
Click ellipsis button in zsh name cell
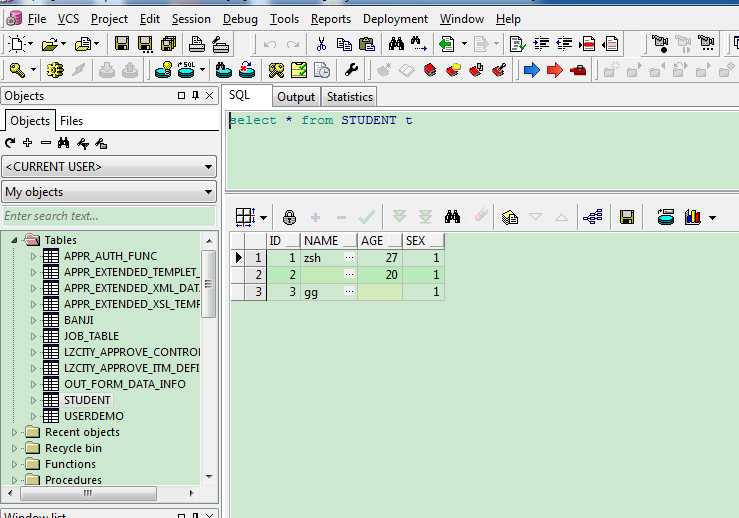349,257
